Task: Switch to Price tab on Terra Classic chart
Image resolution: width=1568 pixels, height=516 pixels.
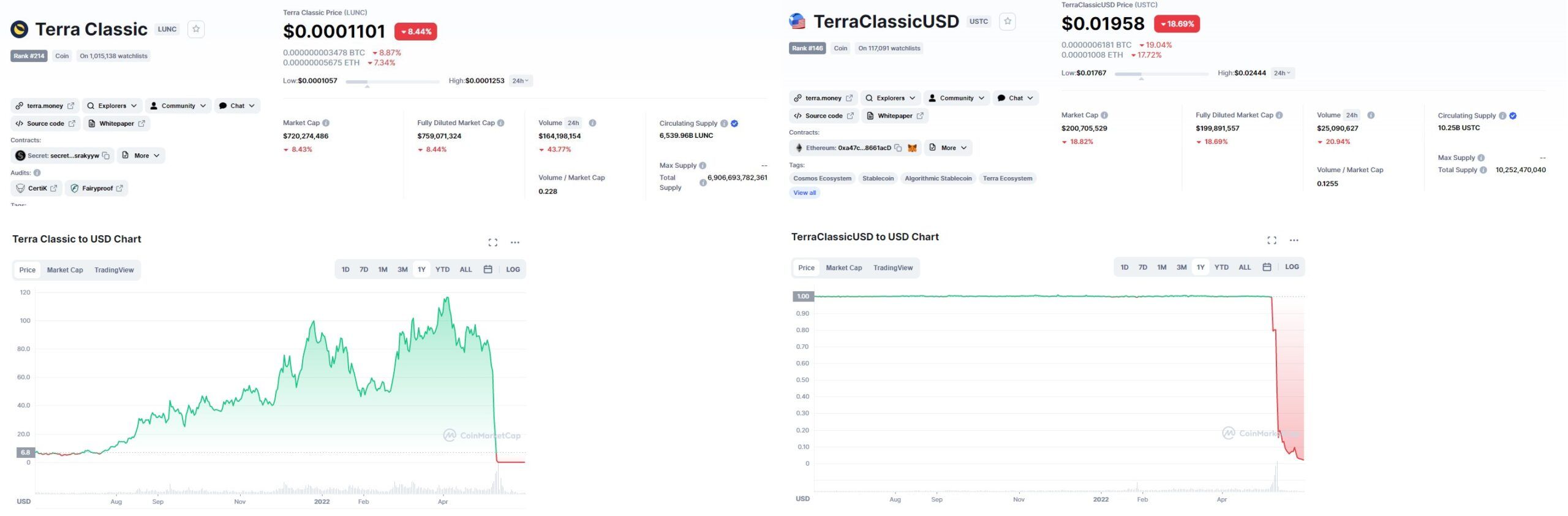Action: pos(28,270)
